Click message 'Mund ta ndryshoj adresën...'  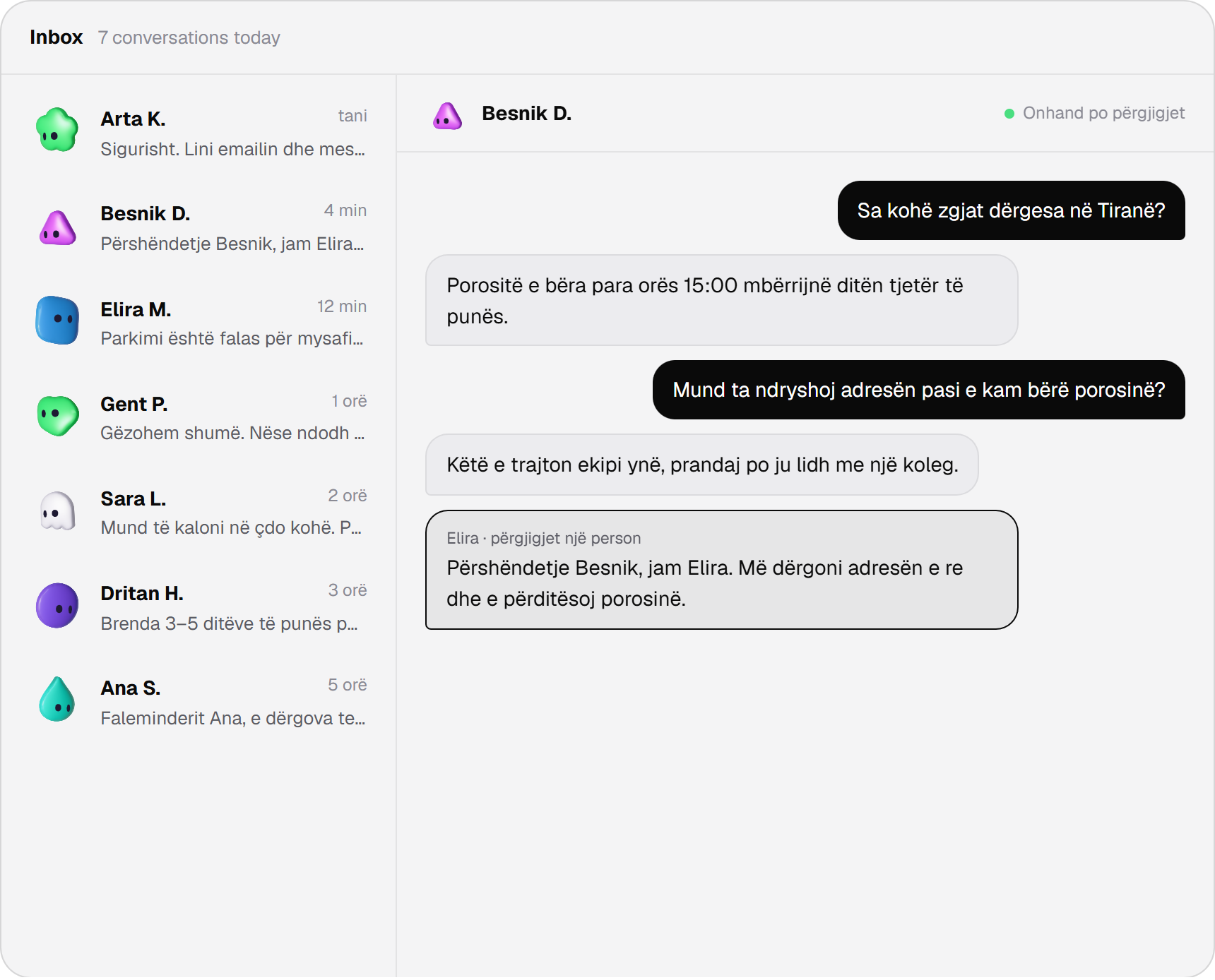pos(918,390)
